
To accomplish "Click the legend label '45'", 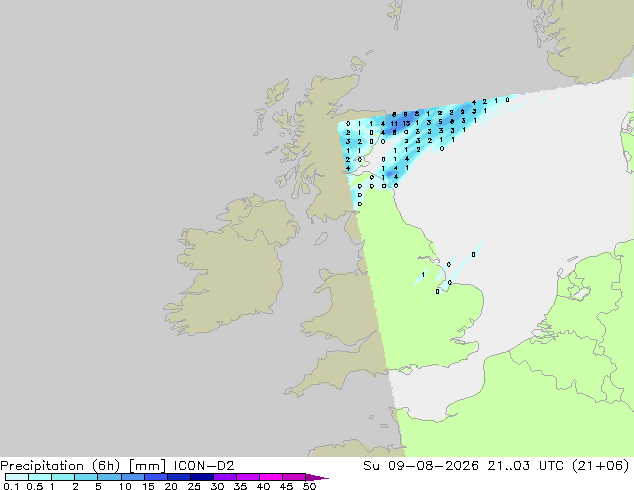I will click(x=286, y=486).
